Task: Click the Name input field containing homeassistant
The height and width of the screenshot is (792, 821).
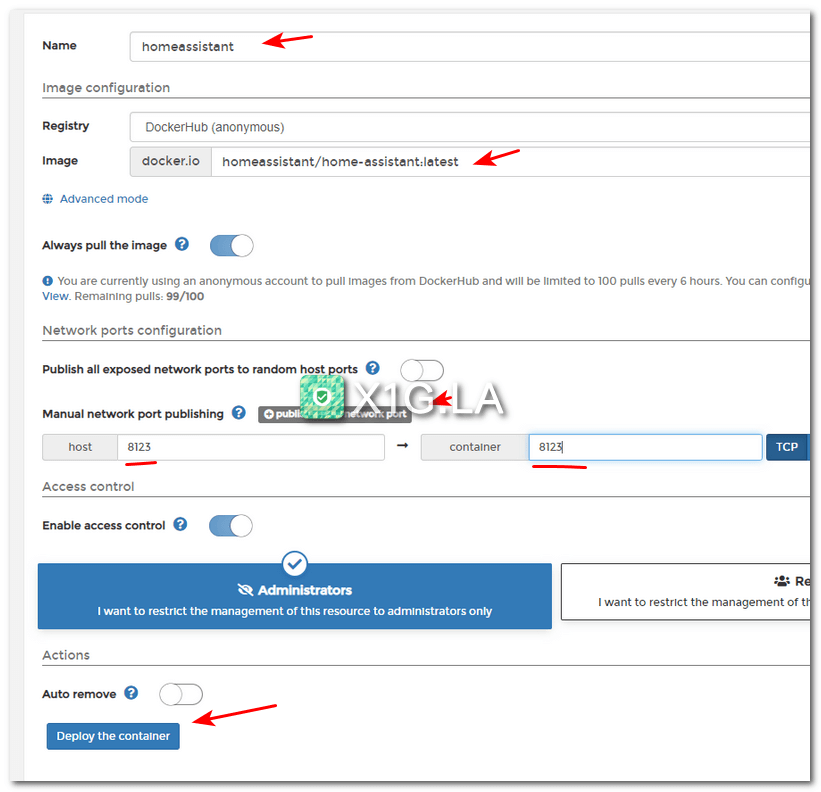Action: click(x=470, y=47)
